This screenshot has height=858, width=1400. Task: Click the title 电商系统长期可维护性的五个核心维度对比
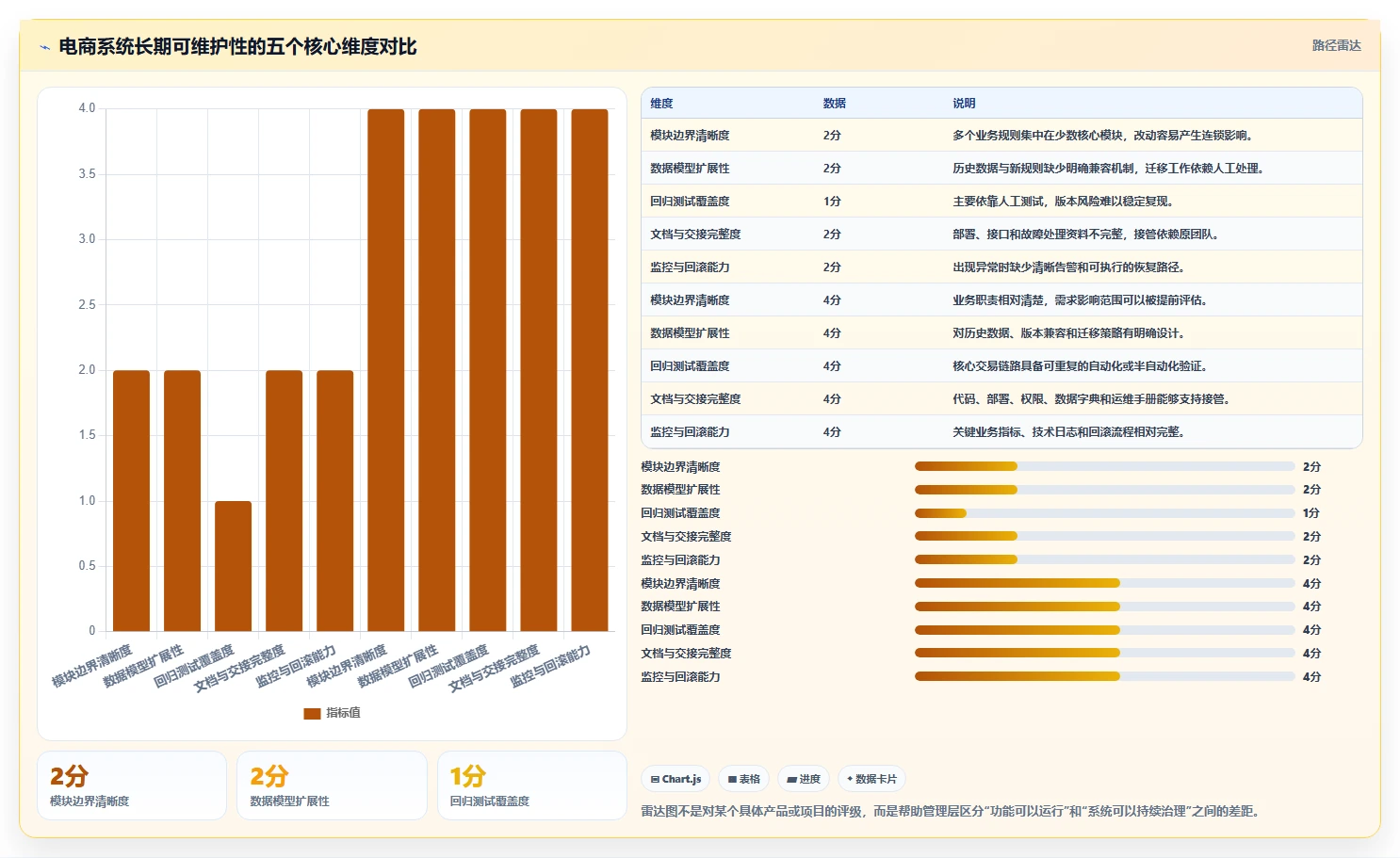[x=237, y=47]
